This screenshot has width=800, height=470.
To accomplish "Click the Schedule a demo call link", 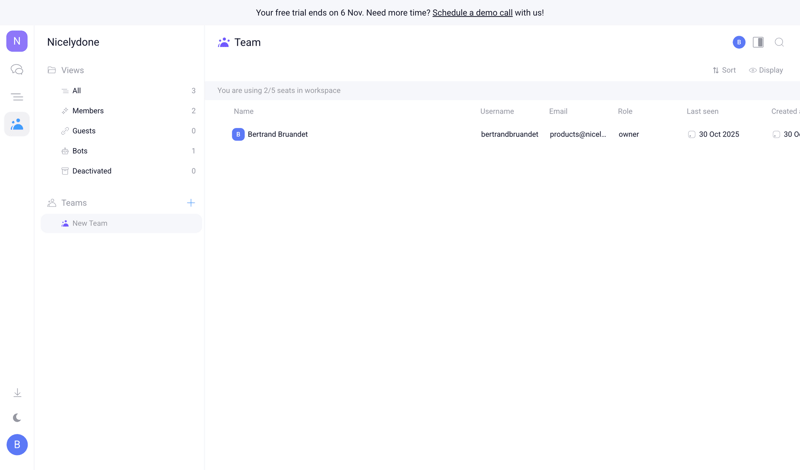I will (472, 13).
